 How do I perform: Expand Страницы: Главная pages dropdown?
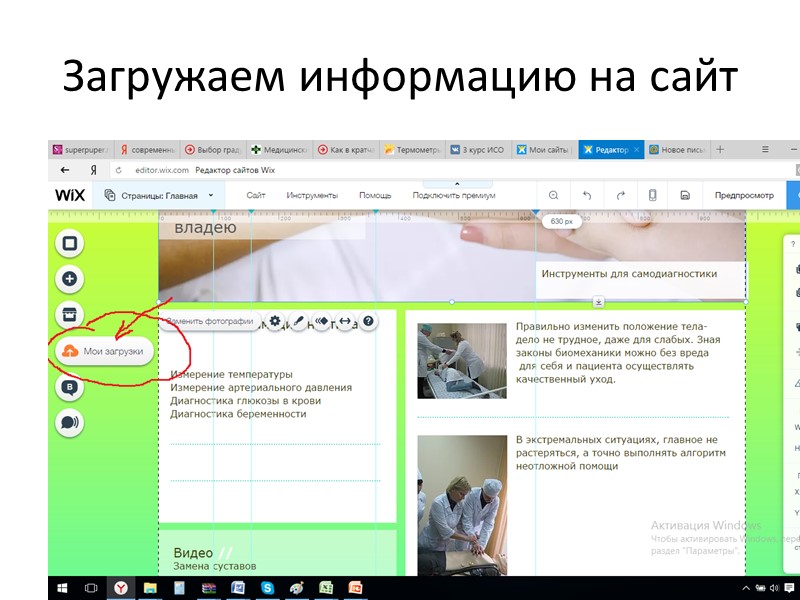(x=158, y=195)
